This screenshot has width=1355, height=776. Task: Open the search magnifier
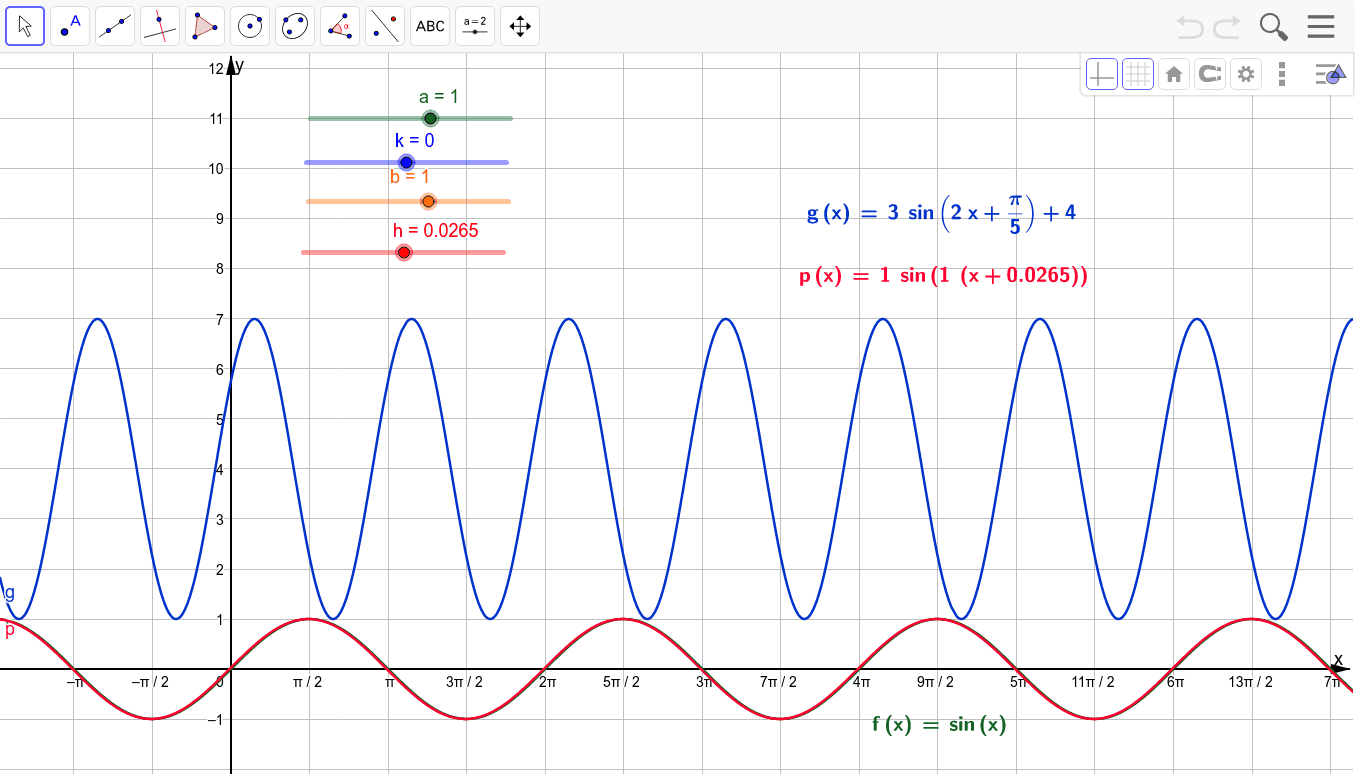[x=1273, y=26]
